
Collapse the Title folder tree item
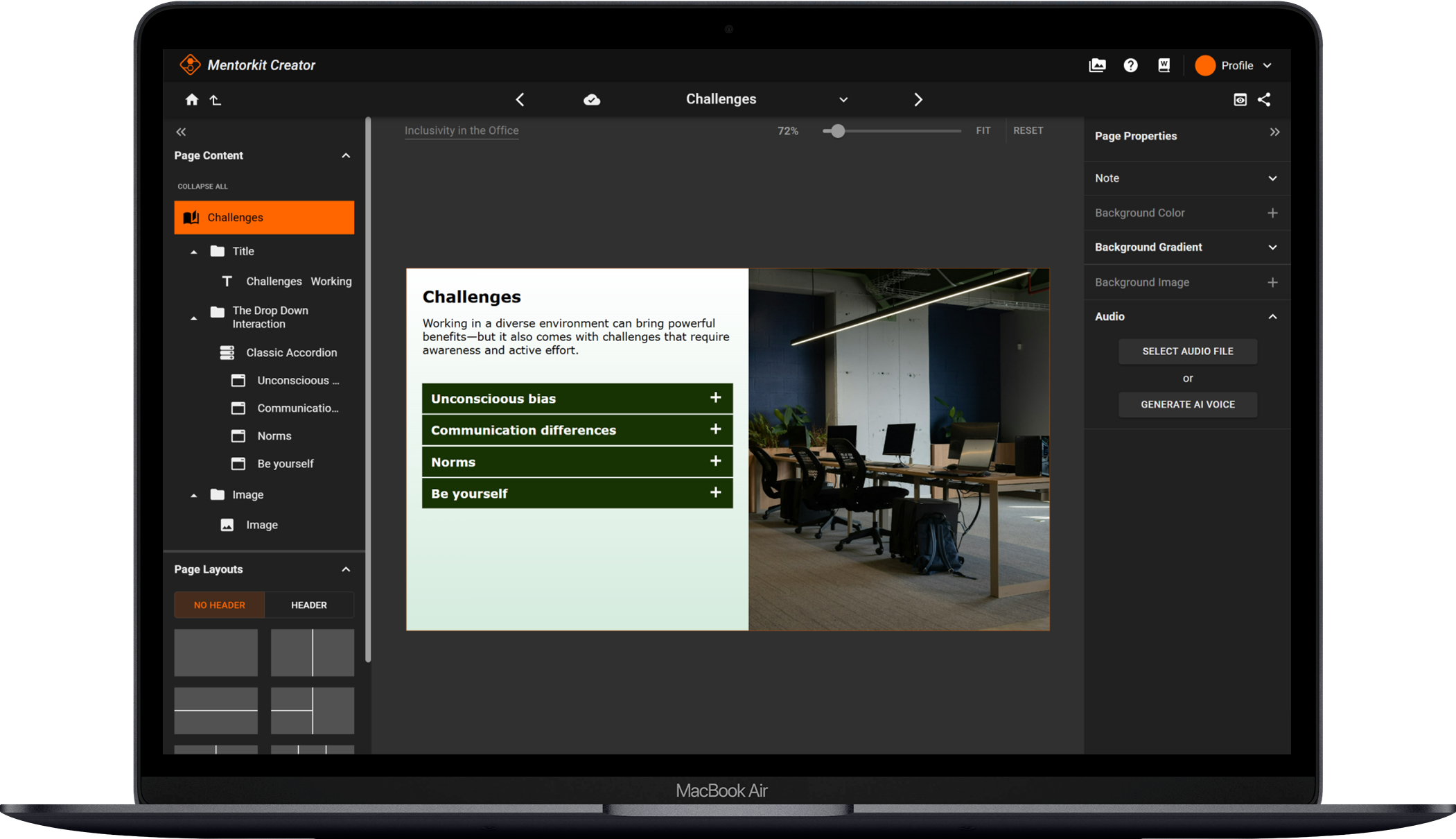[194, 252]
